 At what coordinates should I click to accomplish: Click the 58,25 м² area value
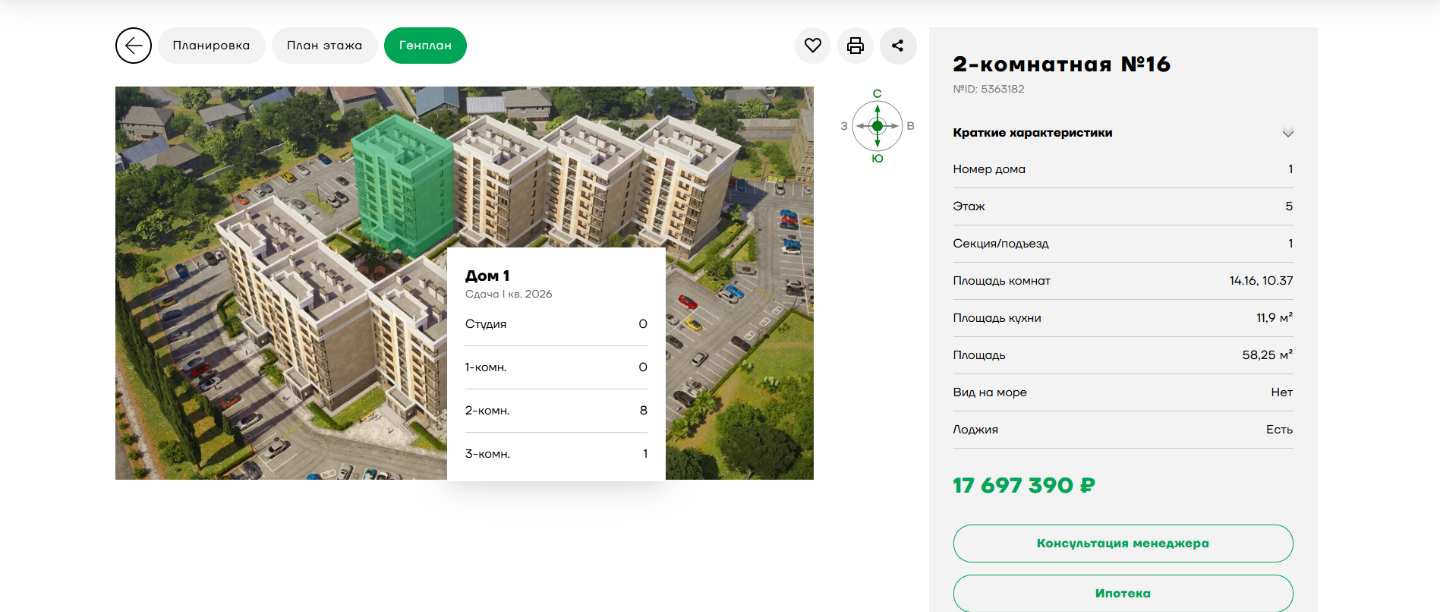tap(1268, 355)
